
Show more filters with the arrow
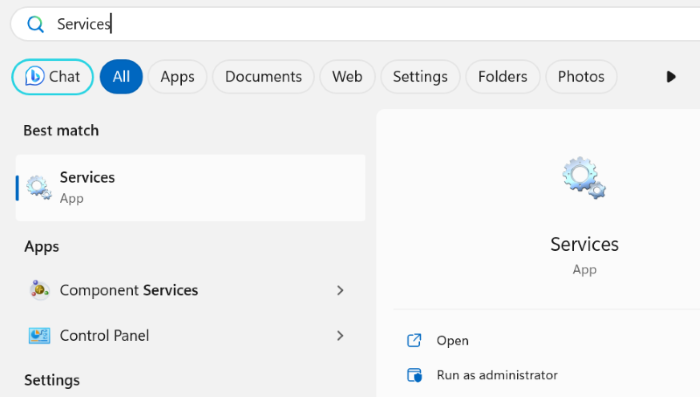tap(671, 77)
